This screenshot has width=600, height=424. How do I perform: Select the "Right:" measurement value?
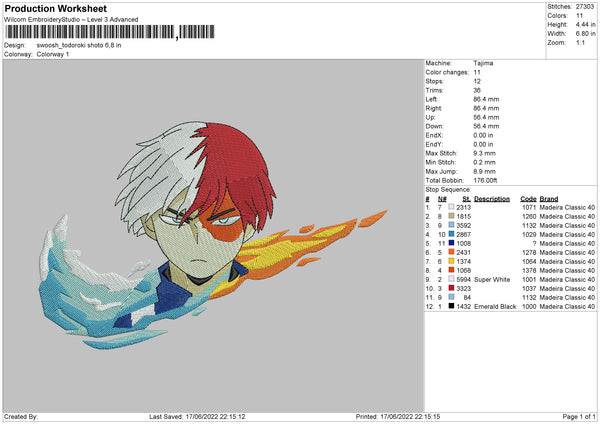point(486,108)
